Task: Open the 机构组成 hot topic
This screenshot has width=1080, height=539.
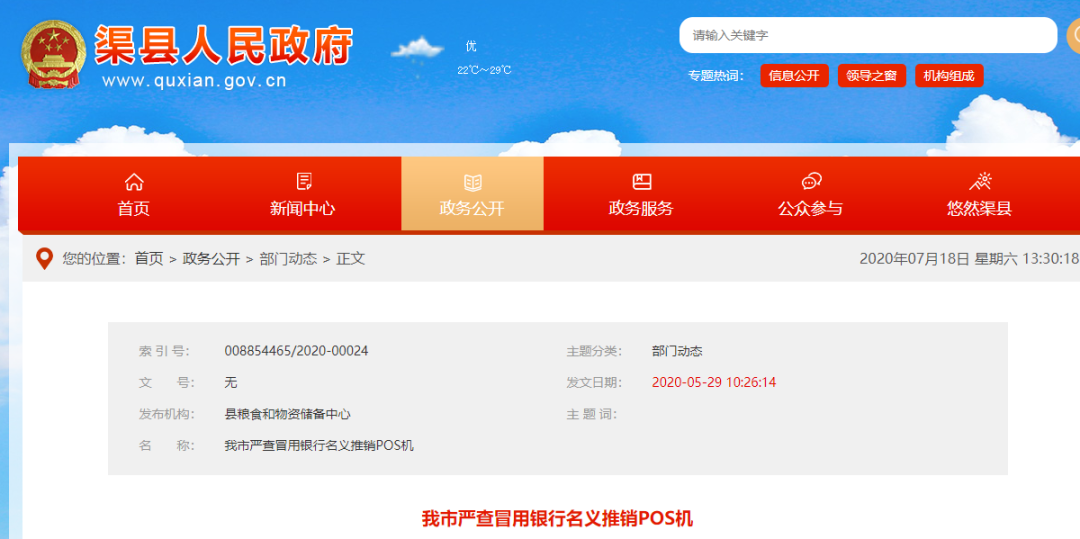Action: tap(949, 76)
